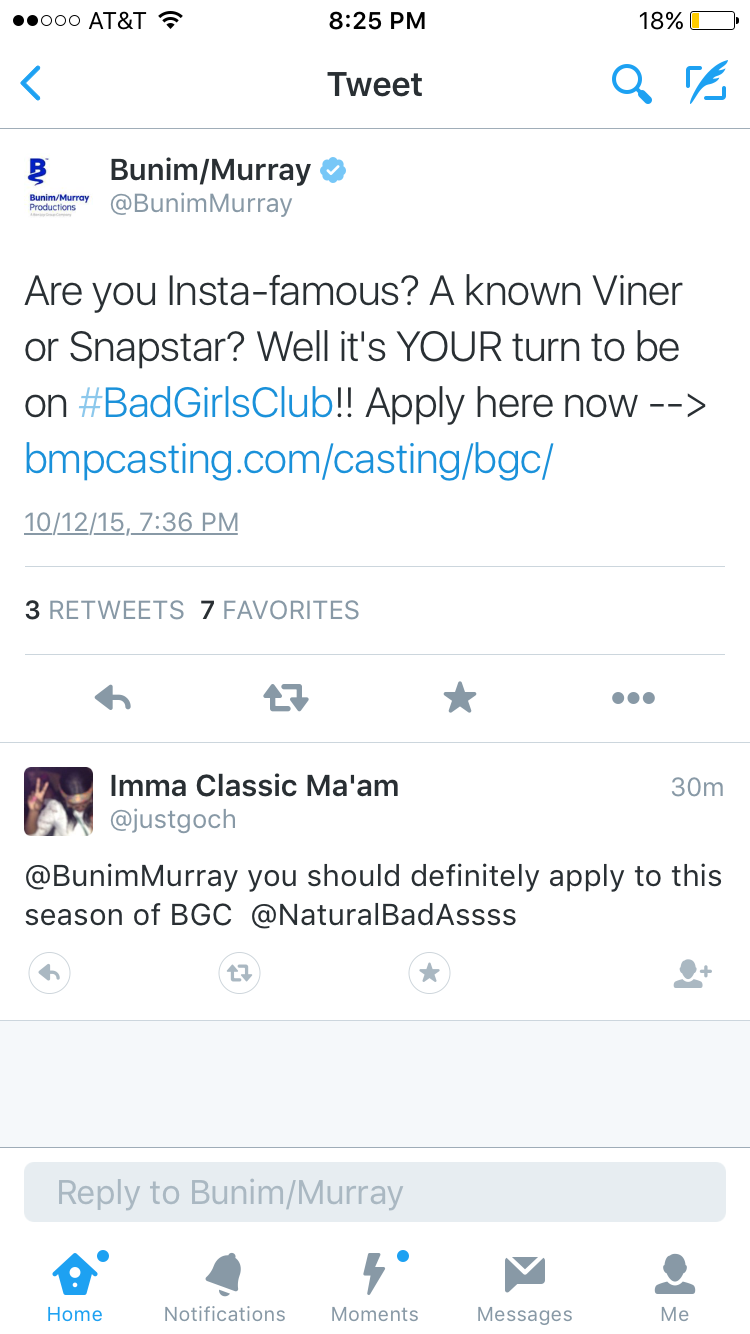Tap the Reply to Bunim/Murray field

pyautogui.click(x=375, y=1192)
